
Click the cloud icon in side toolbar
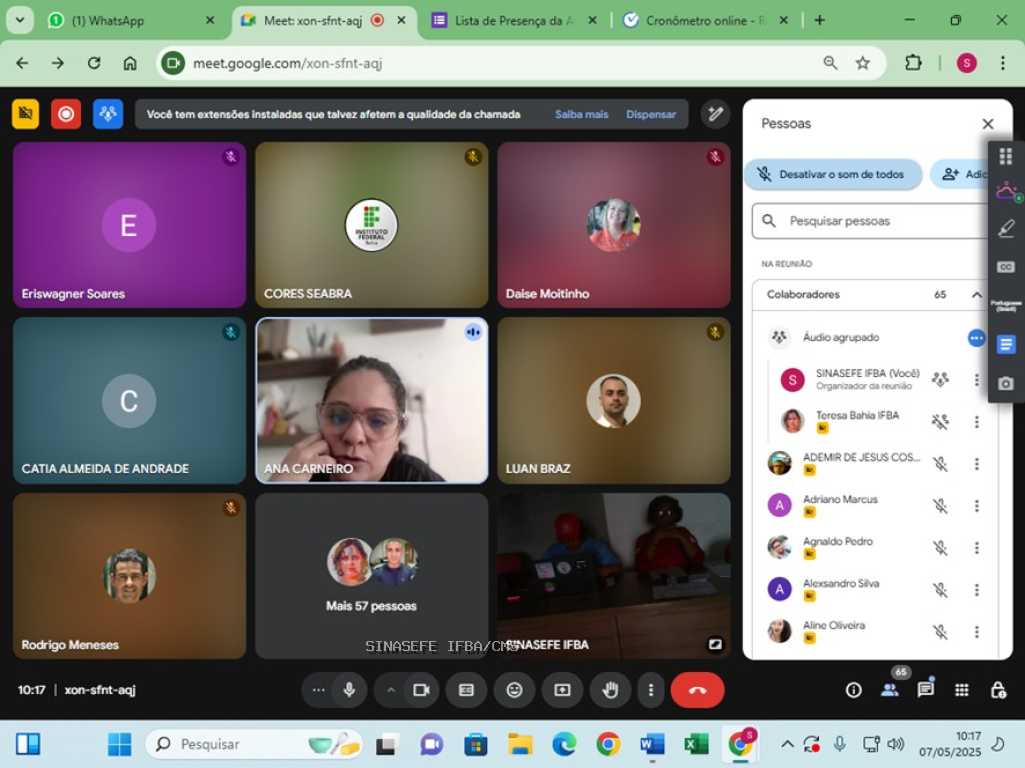click(1005, 192)
